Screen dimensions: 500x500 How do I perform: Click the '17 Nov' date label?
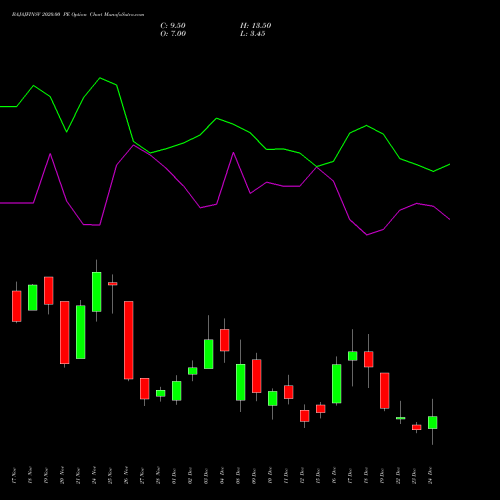coord(14,475)
